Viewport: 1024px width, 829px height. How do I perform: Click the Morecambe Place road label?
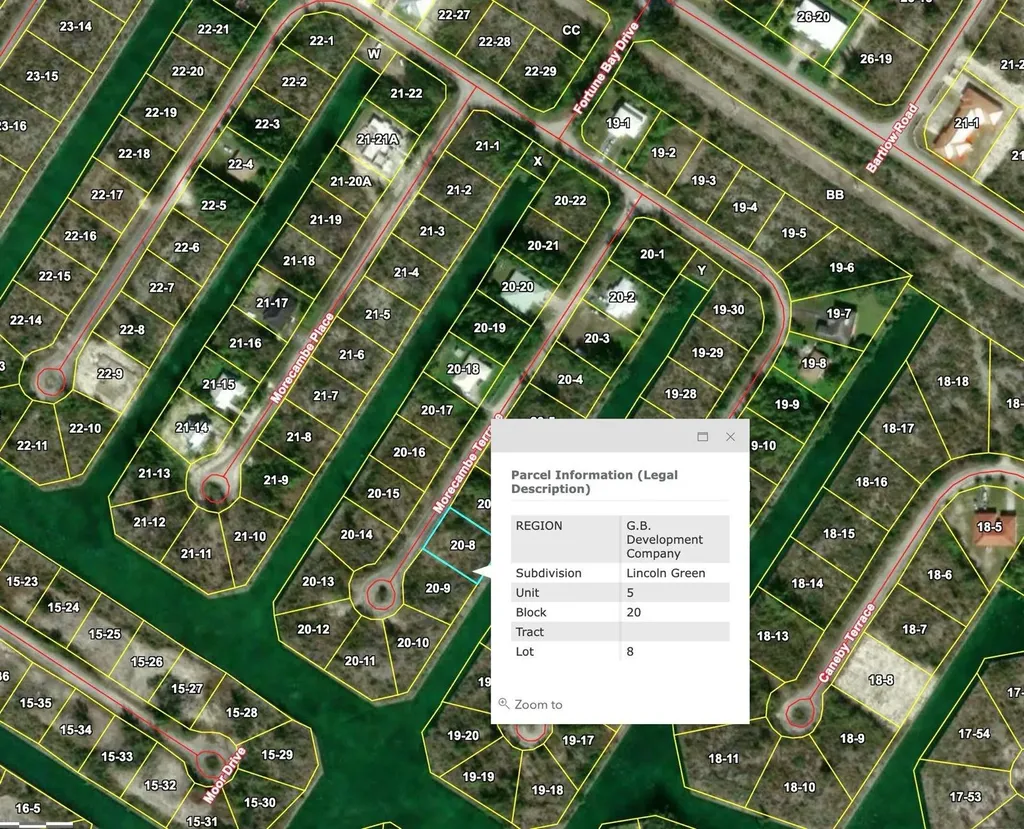click(302, 358)
